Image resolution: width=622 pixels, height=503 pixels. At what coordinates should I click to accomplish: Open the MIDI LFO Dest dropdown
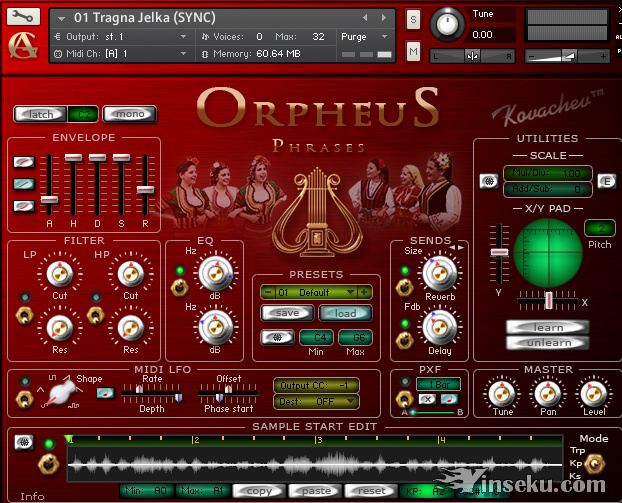[x=317, y=401]
